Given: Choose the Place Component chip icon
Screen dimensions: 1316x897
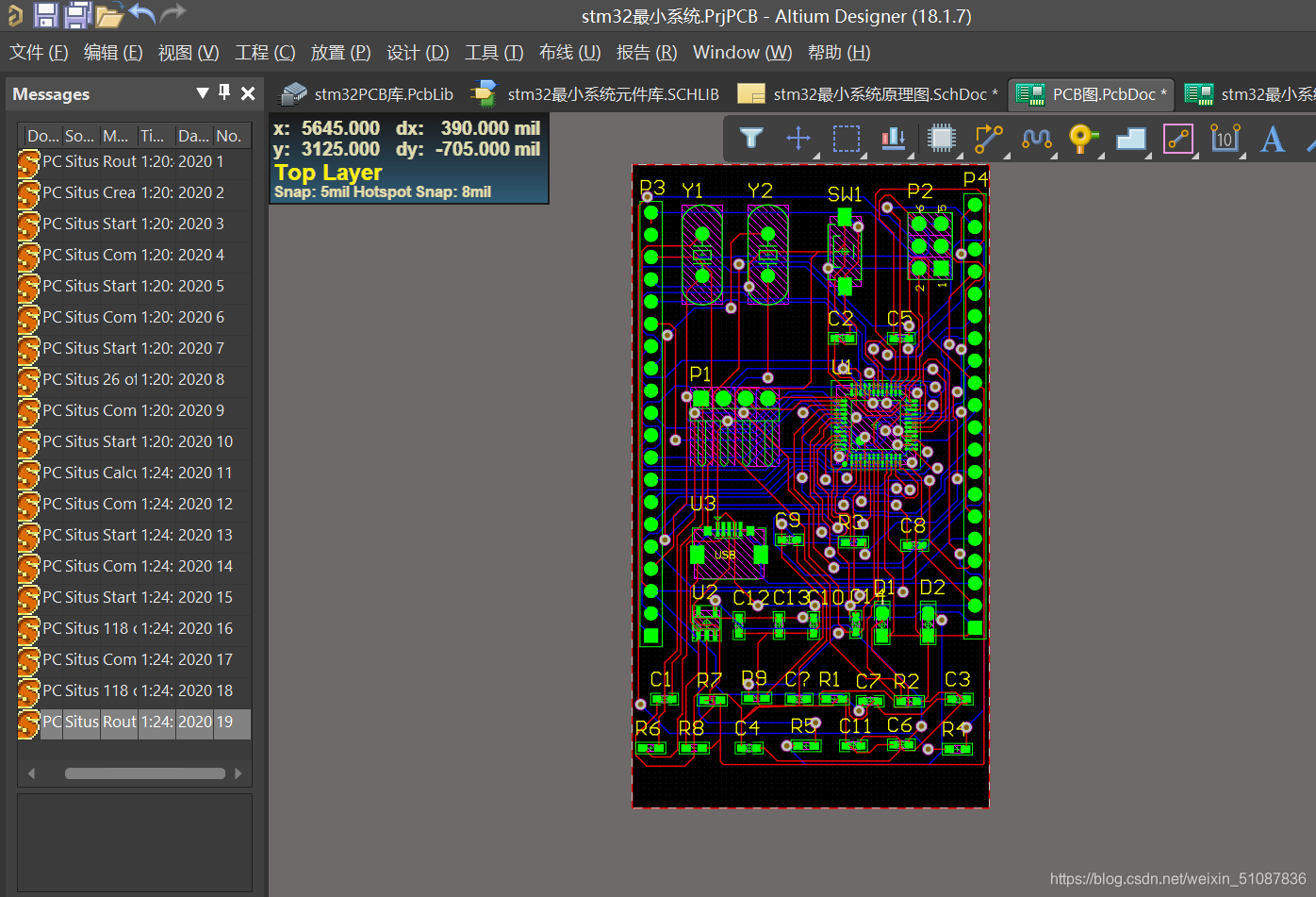Looking at the screenshot, I should pyautogui.click(x=941, y=139).
